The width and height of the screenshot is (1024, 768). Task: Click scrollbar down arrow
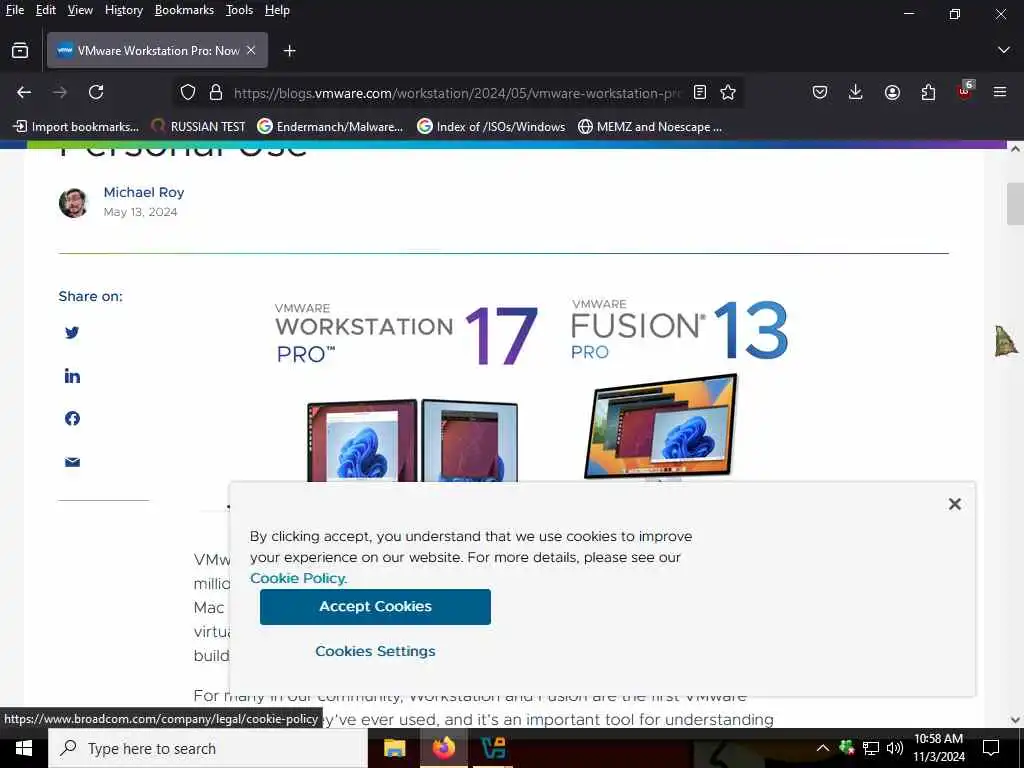(1015, 720)
